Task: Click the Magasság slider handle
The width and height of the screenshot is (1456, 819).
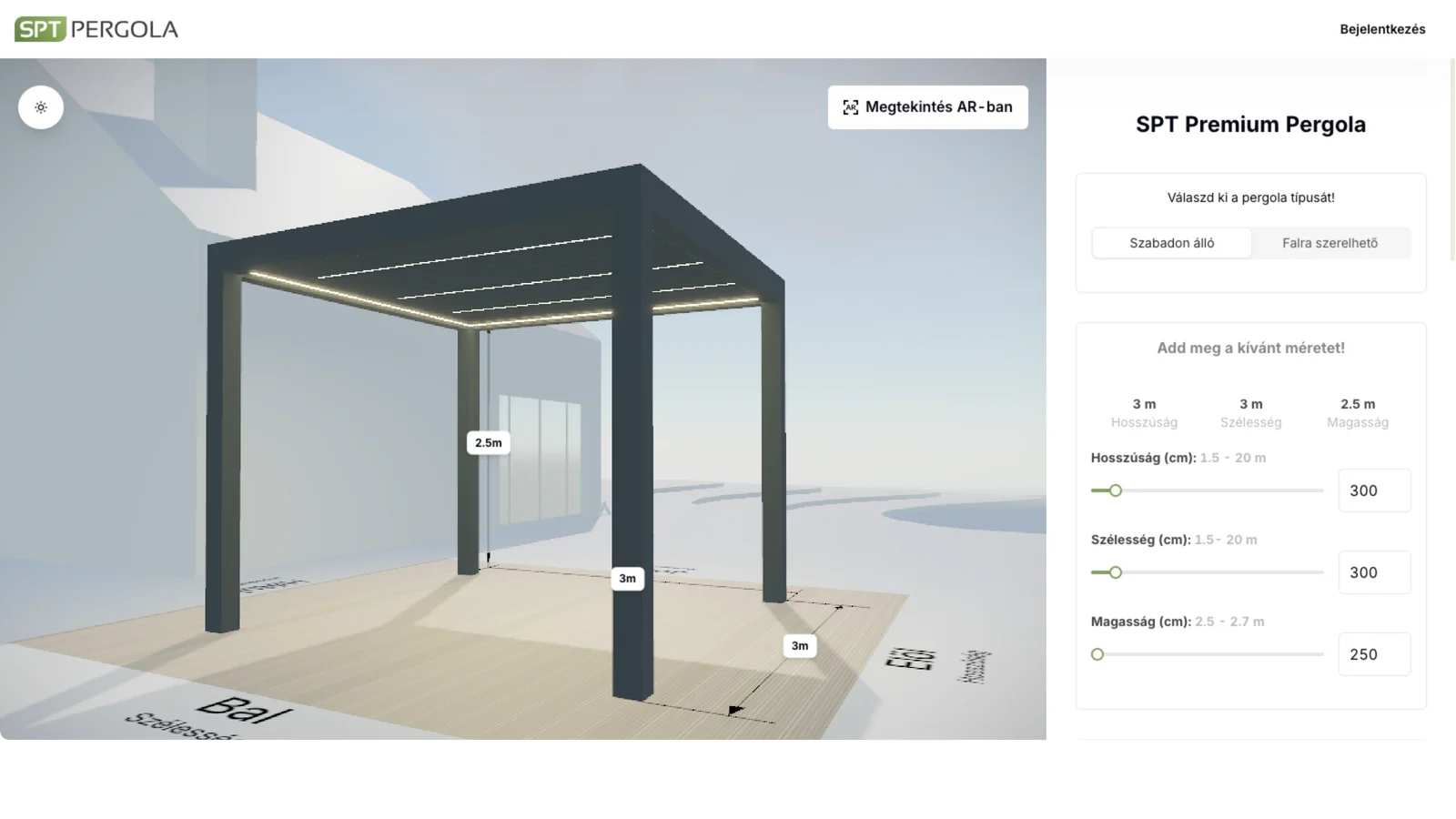Action: (1097, 654)
